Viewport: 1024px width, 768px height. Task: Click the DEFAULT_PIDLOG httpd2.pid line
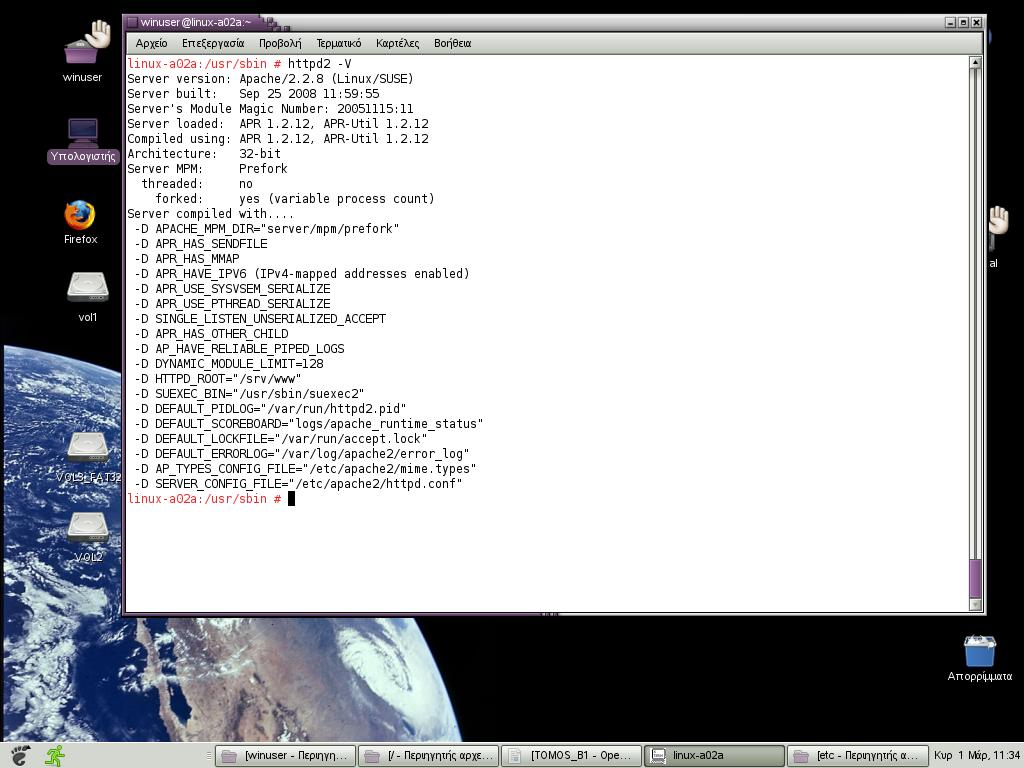[x=270, y=409]
